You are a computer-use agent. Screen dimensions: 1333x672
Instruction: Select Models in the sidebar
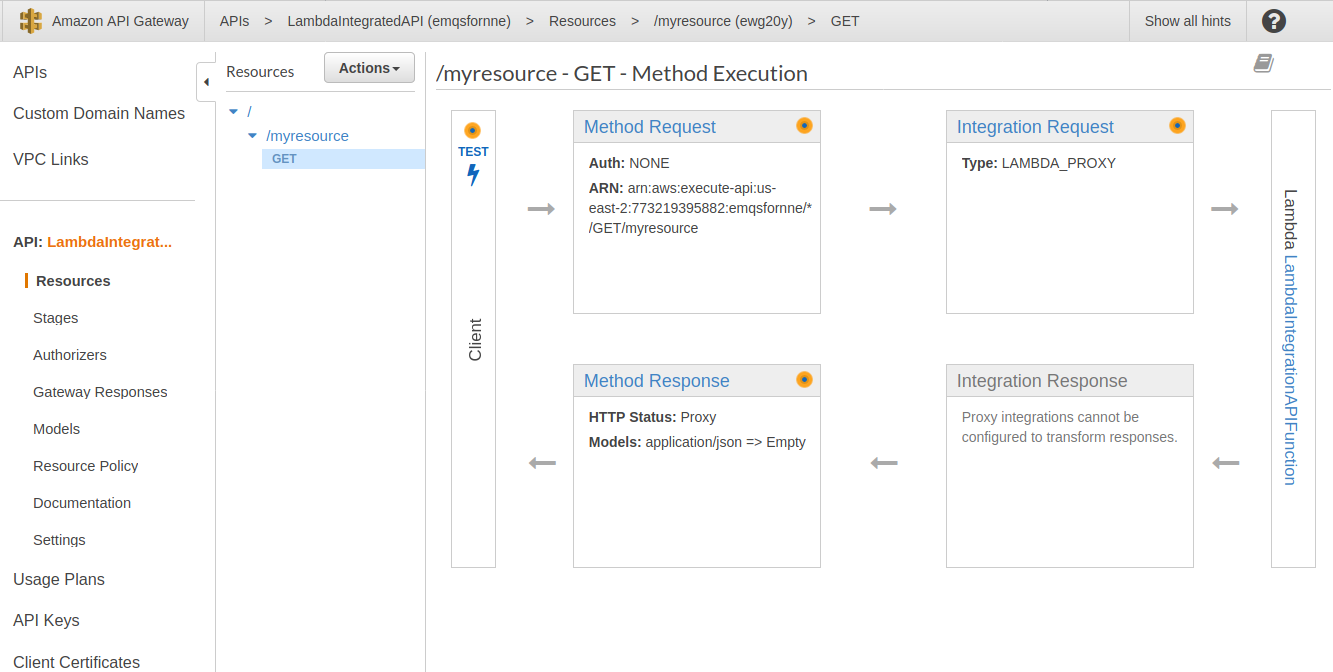point(56,428)
